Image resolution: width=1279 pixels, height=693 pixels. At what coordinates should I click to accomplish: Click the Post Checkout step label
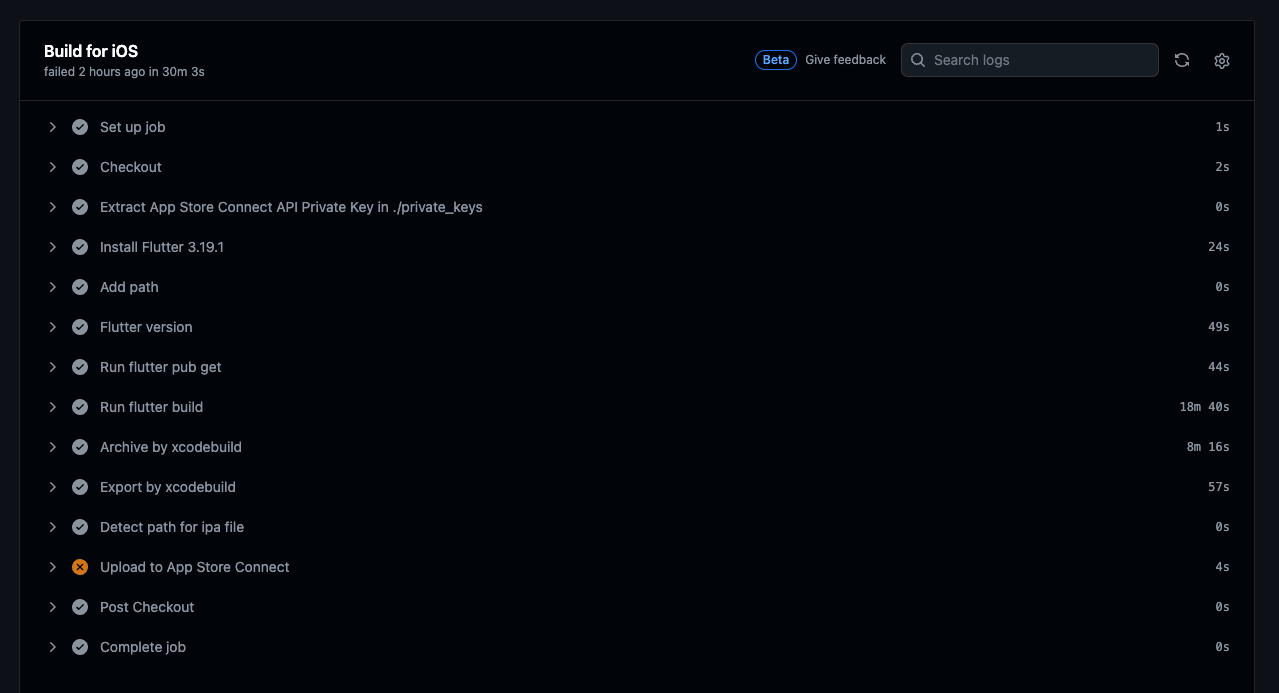[x=147, y=607]
